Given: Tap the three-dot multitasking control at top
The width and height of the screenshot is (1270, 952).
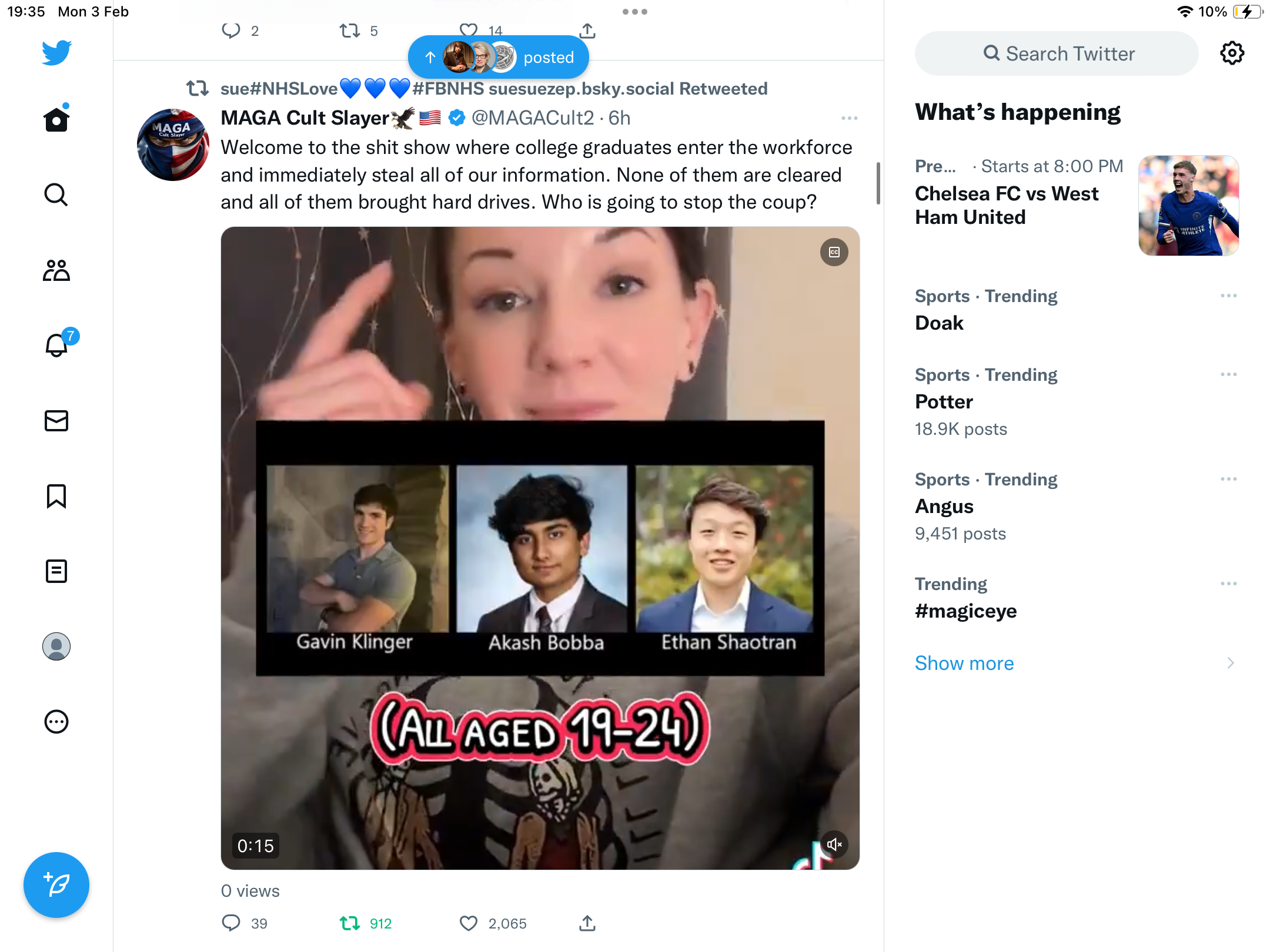Looking at the screenshot, I should tap(635, 12).
